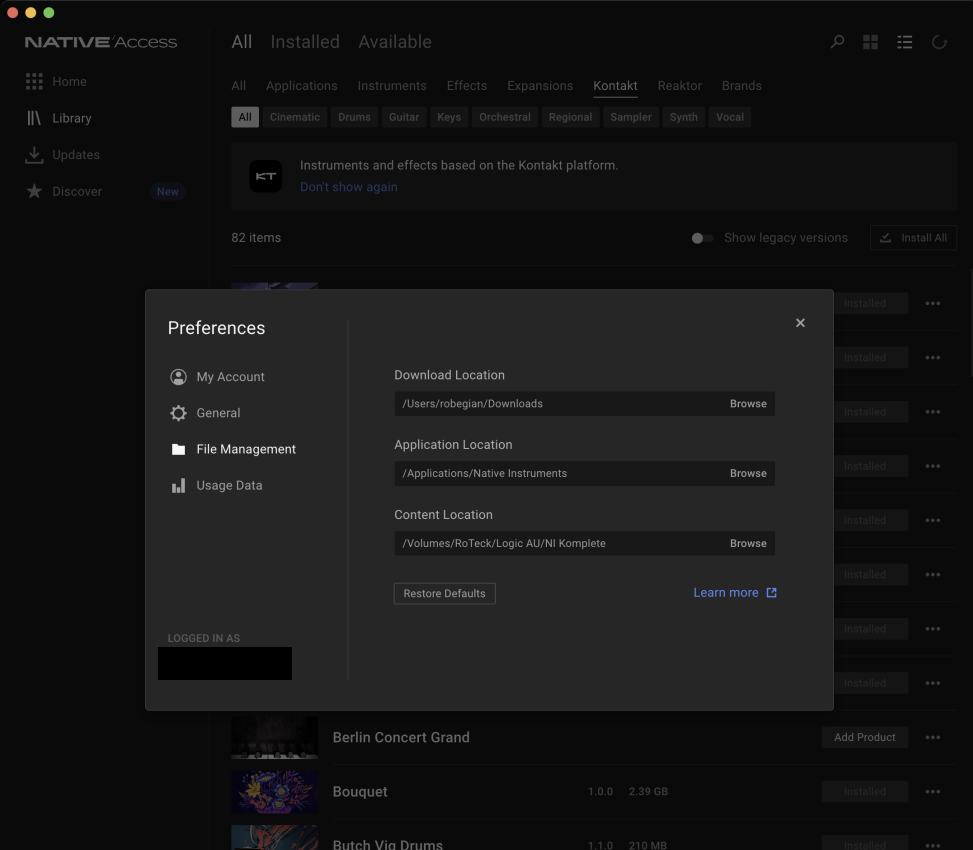Screen dimensions: 973x850
Task: Click the refresh library icon
Action: tap(939, 42)
